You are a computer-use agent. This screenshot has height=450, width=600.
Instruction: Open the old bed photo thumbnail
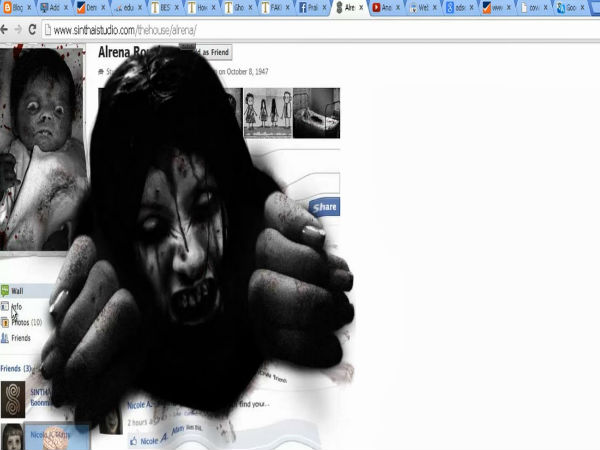316,113
